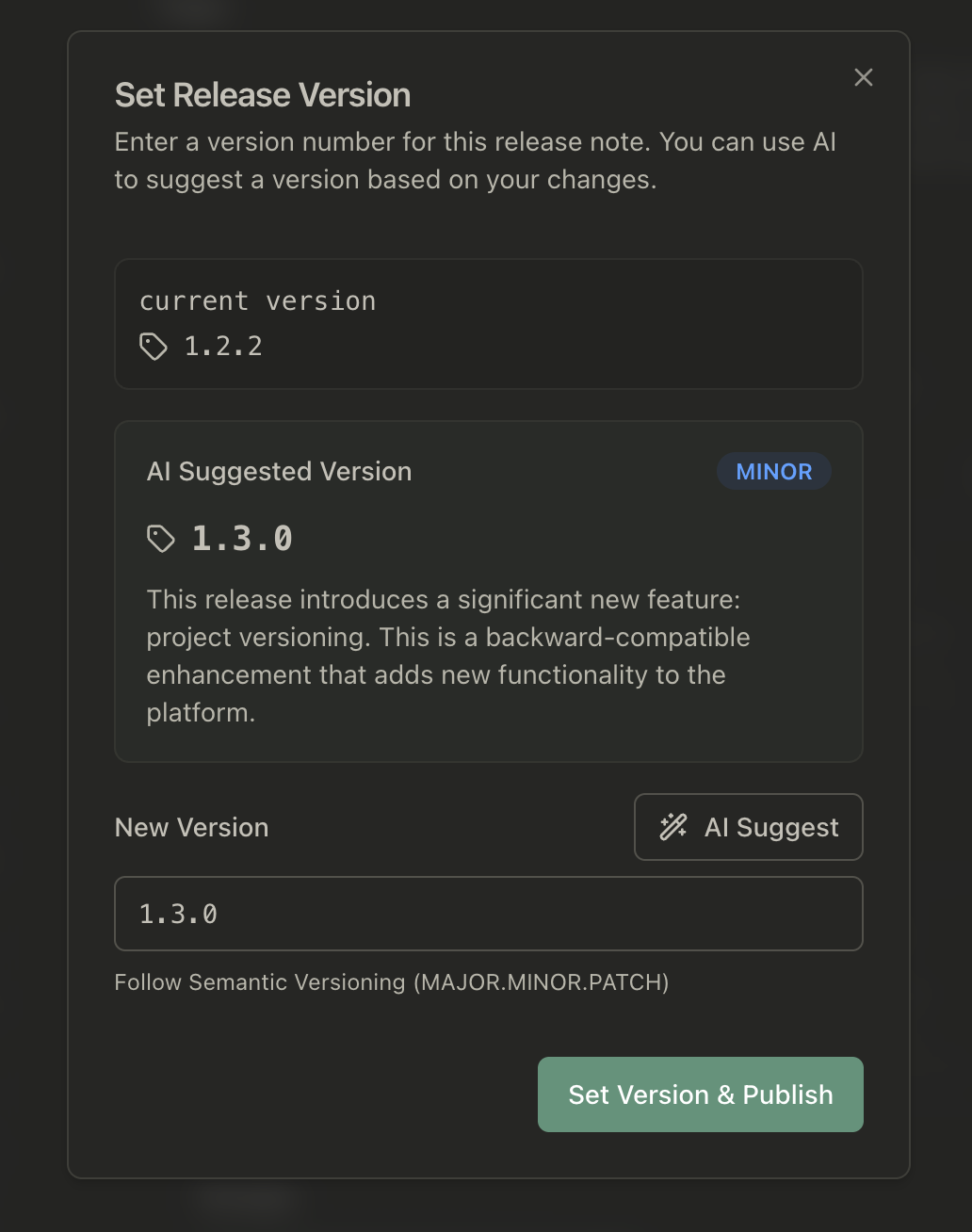Screen dimensions: 972x1232
Task: Select the current version number 1.2.2
Action: [x=223, y=347]
